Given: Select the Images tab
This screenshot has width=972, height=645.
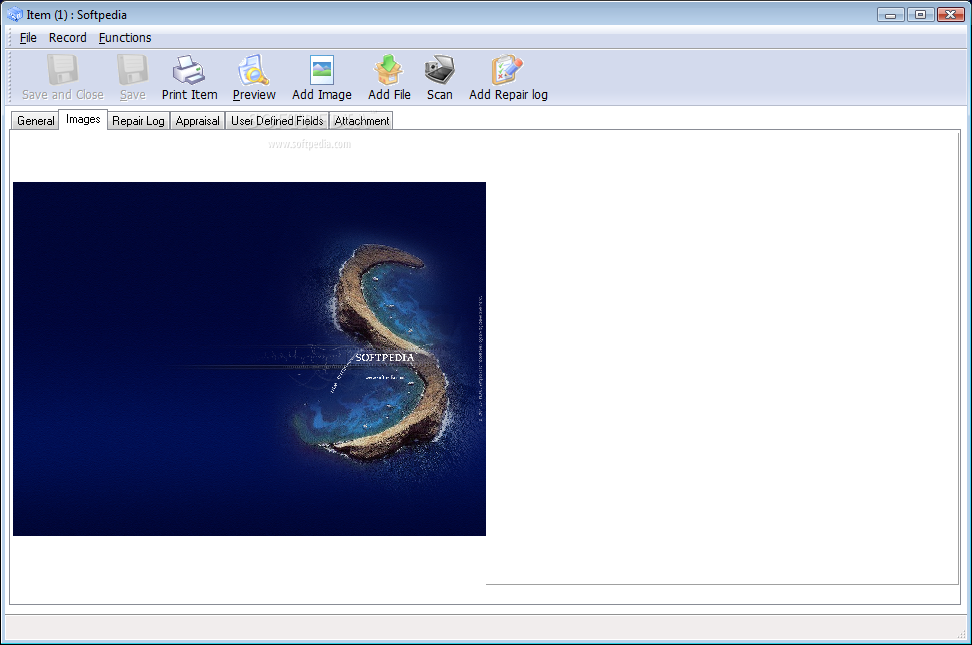Looking at the screenshot, I should point(83,120).
